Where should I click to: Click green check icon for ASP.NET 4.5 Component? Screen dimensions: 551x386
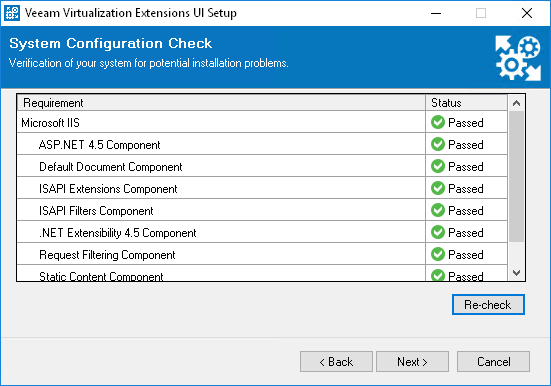438,144
